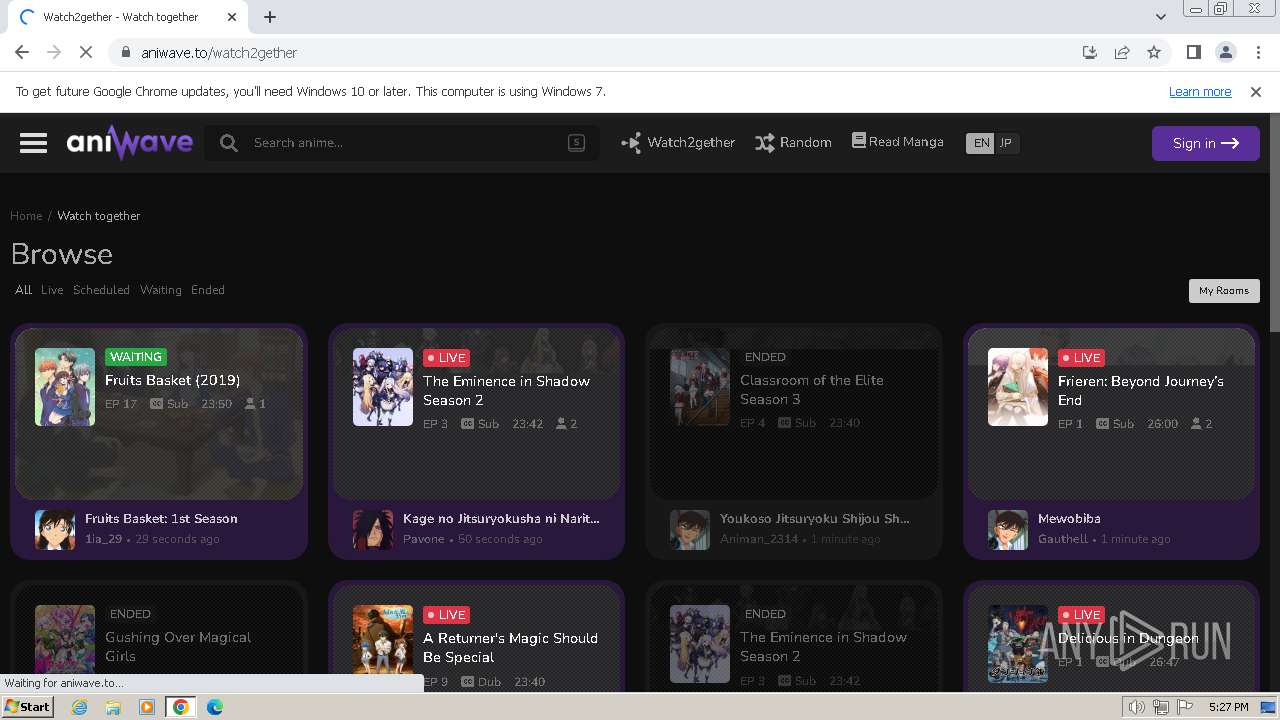Click Chrome back button
This screenshot has height=720, width=1280.
(22, 53)
